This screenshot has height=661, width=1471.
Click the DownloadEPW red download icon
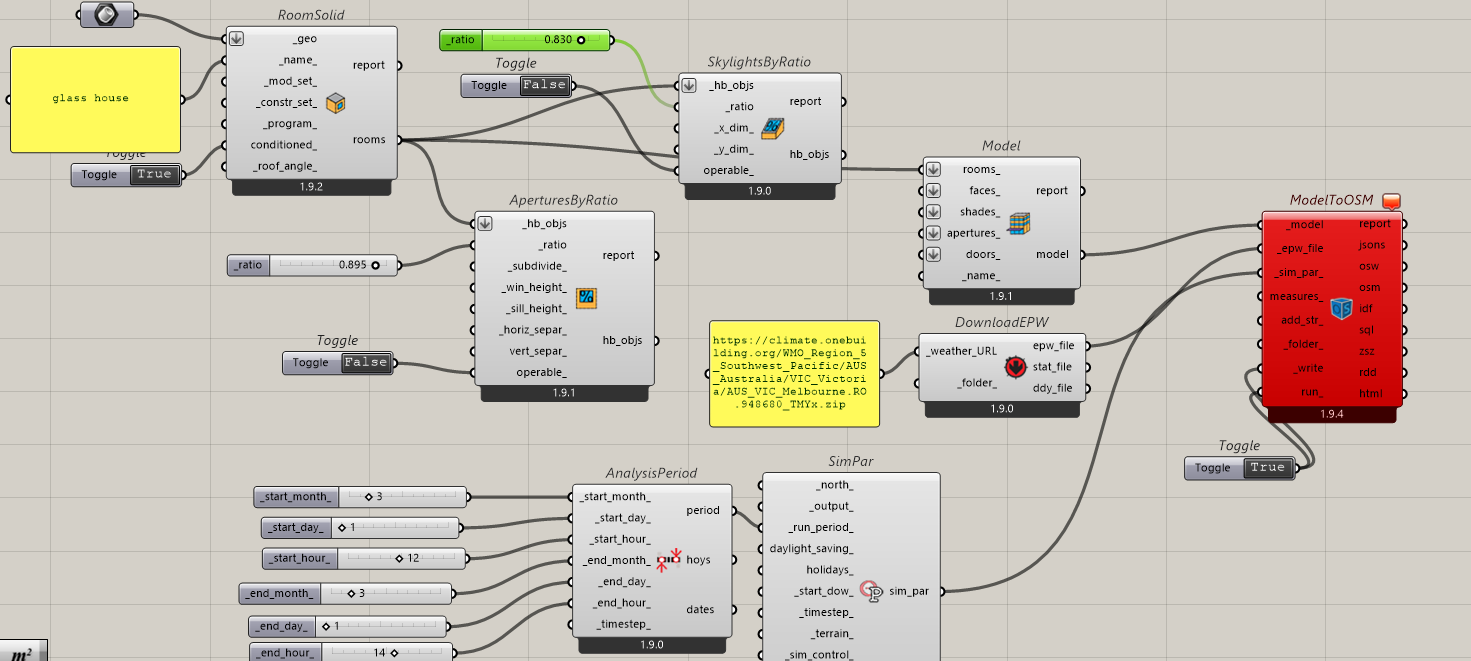coord(1016,367)
